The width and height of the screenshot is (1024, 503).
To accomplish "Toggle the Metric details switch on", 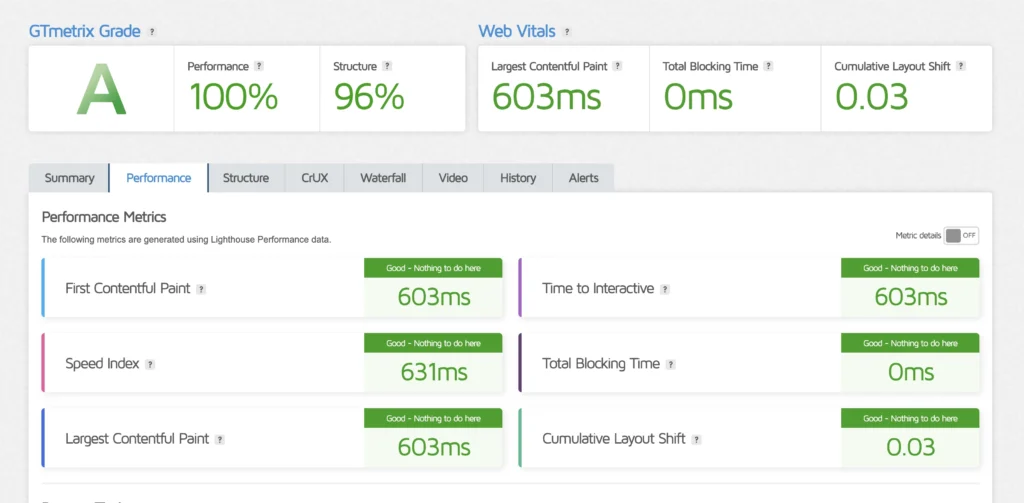I will (961, 235).
